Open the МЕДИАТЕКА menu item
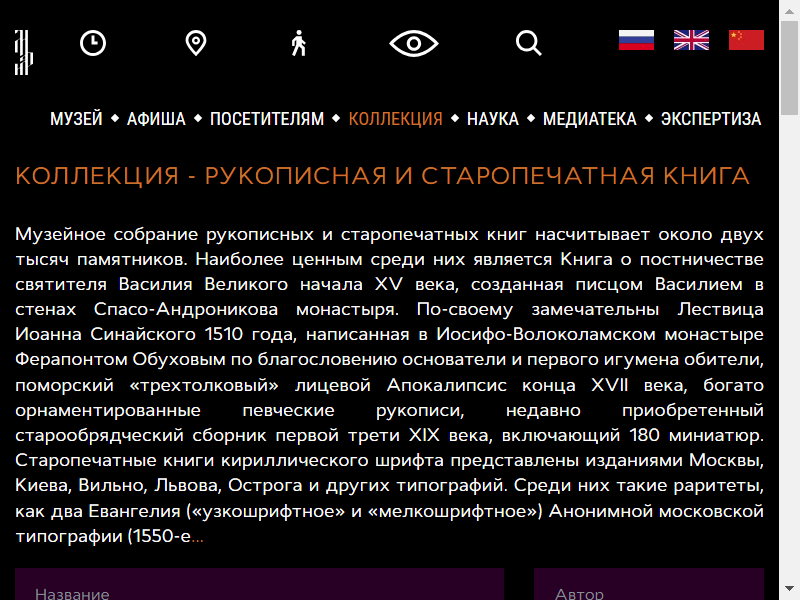800x600 pixels. click(589, 119)
